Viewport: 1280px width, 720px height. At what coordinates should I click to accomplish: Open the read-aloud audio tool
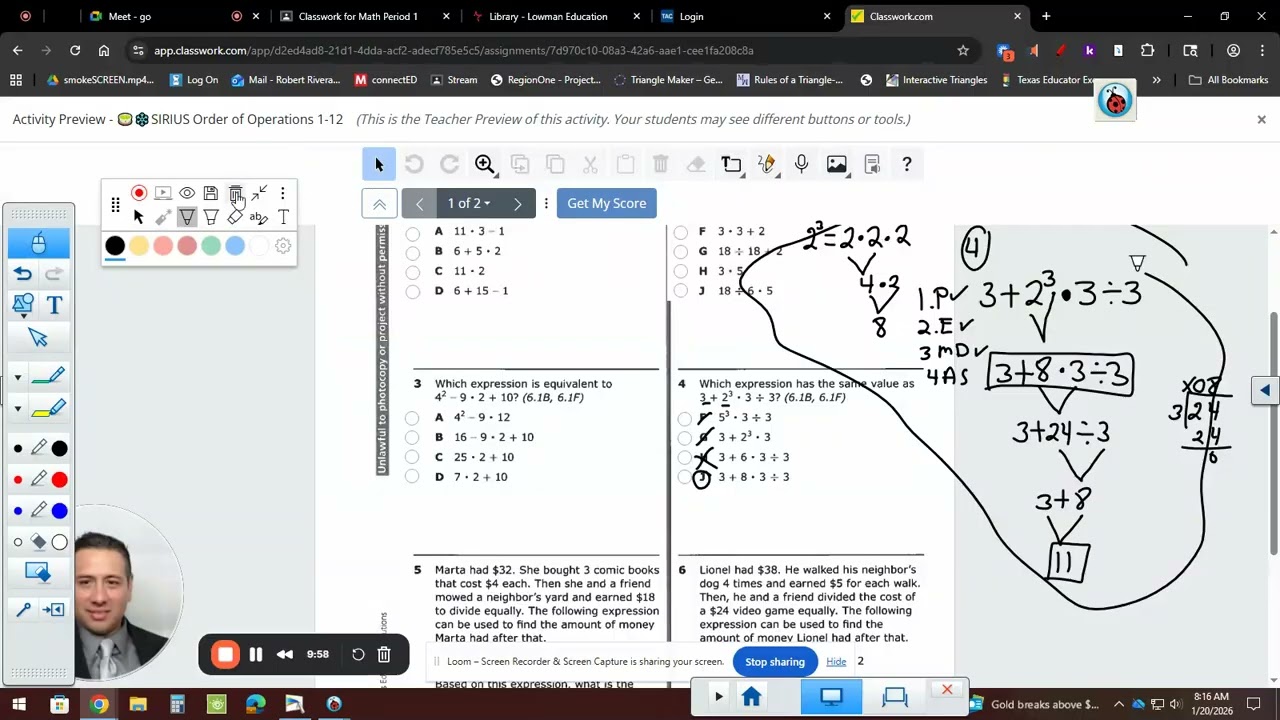click(x=872, y=164)
